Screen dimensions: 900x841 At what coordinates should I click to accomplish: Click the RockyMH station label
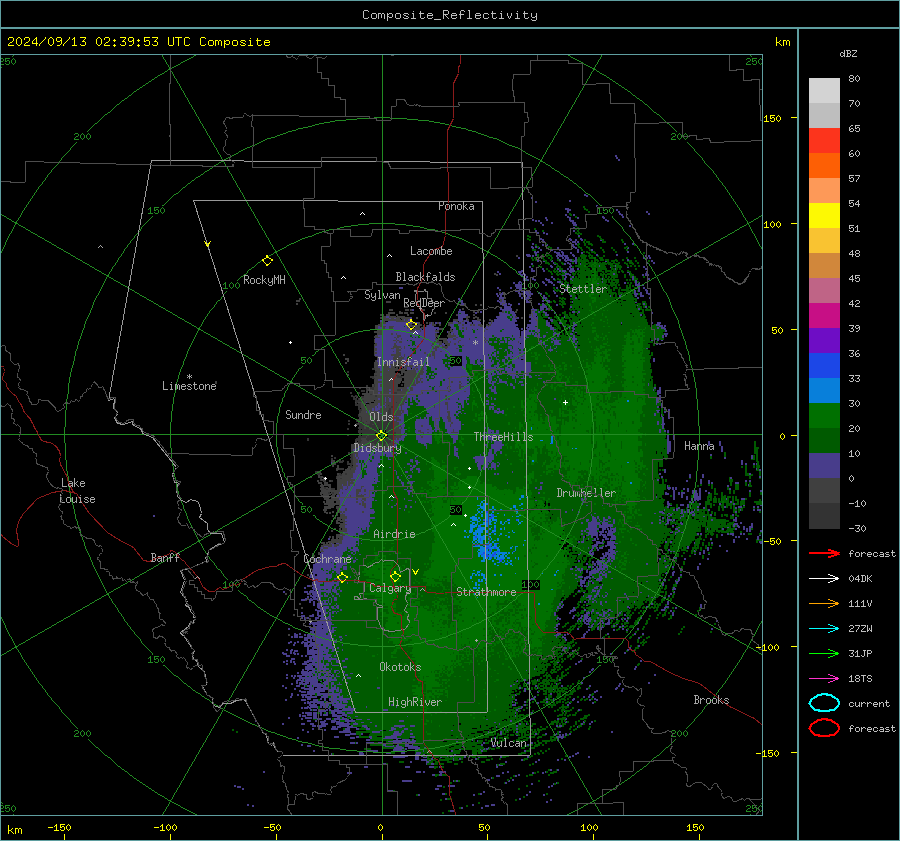(x=264, y=280)
